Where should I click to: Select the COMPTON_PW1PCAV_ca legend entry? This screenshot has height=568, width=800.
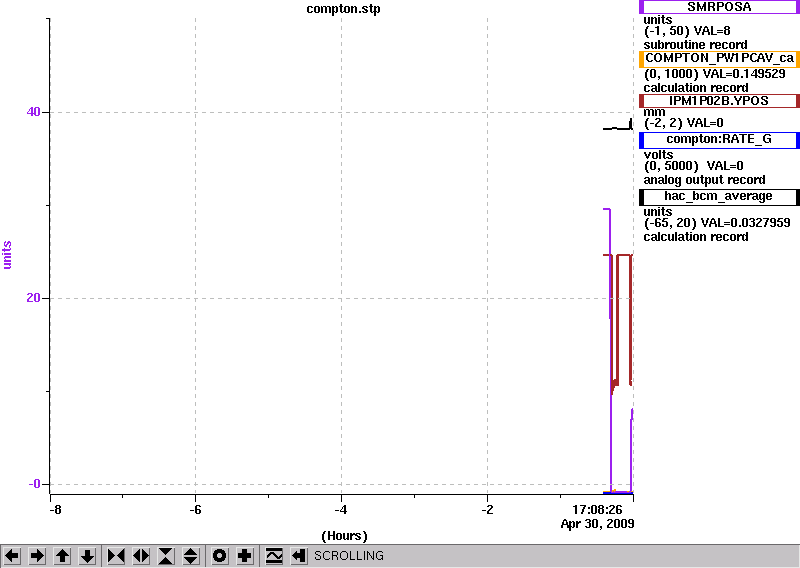(x=719, y=59)
